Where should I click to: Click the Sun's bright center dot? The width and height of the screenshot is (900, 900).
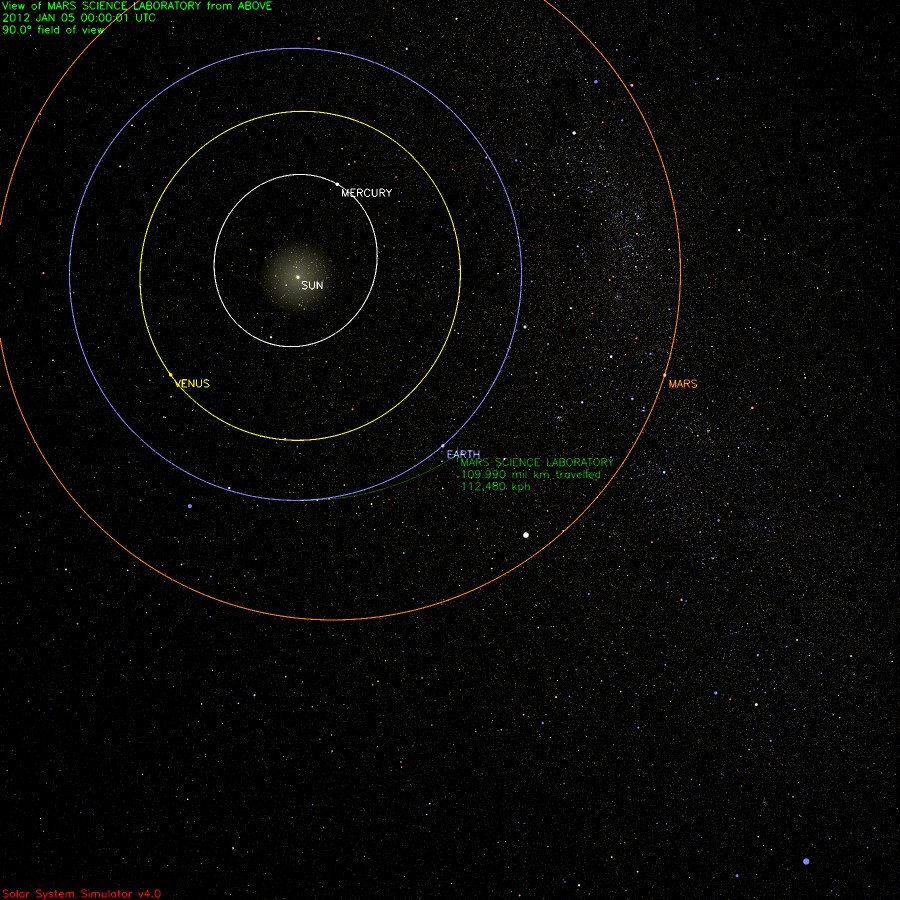tap(297, 277)
